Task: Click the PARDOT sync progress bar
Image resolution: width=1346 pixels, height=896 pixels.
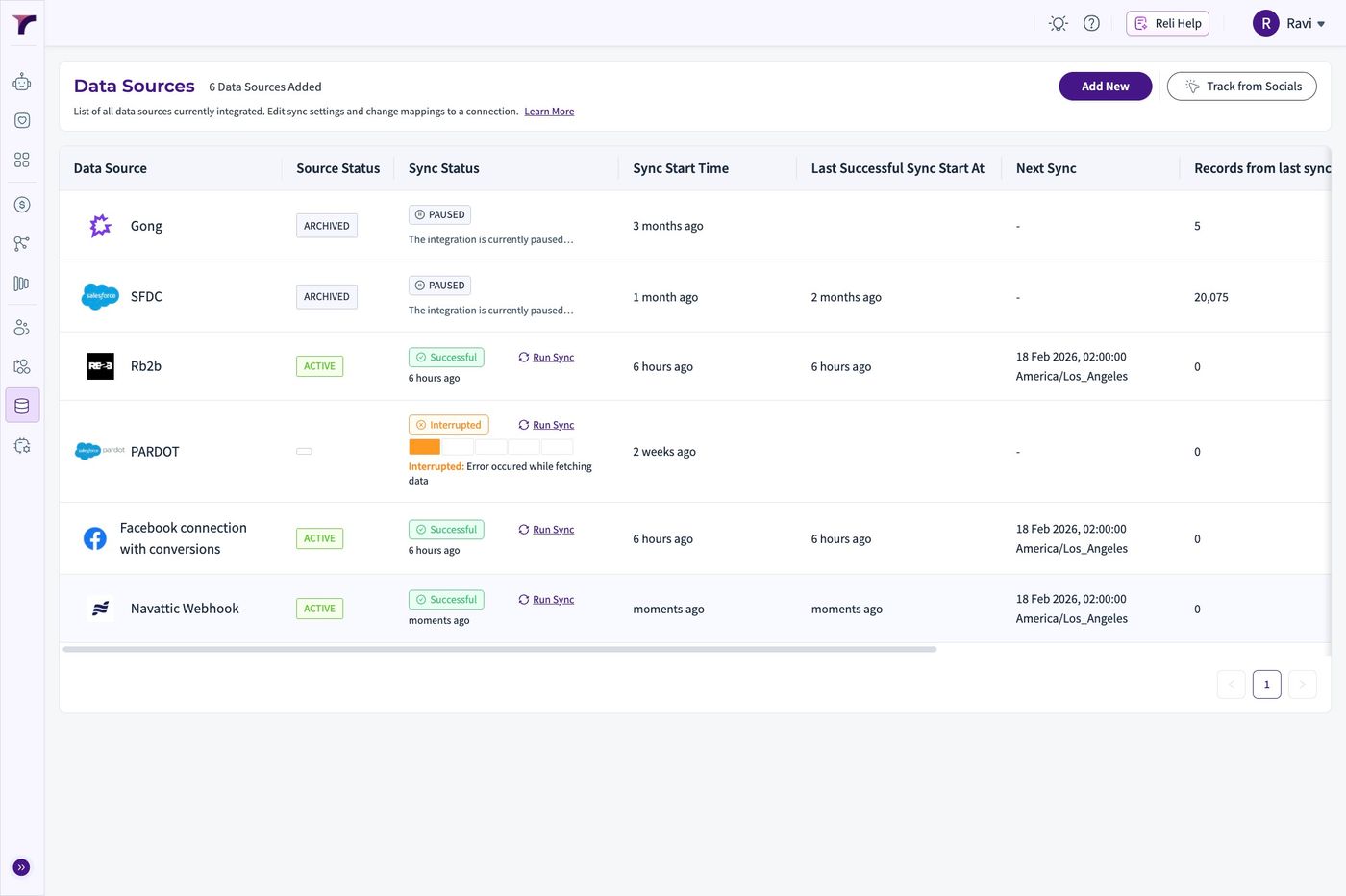Action: pyautogui.click(x=490, y=447)
